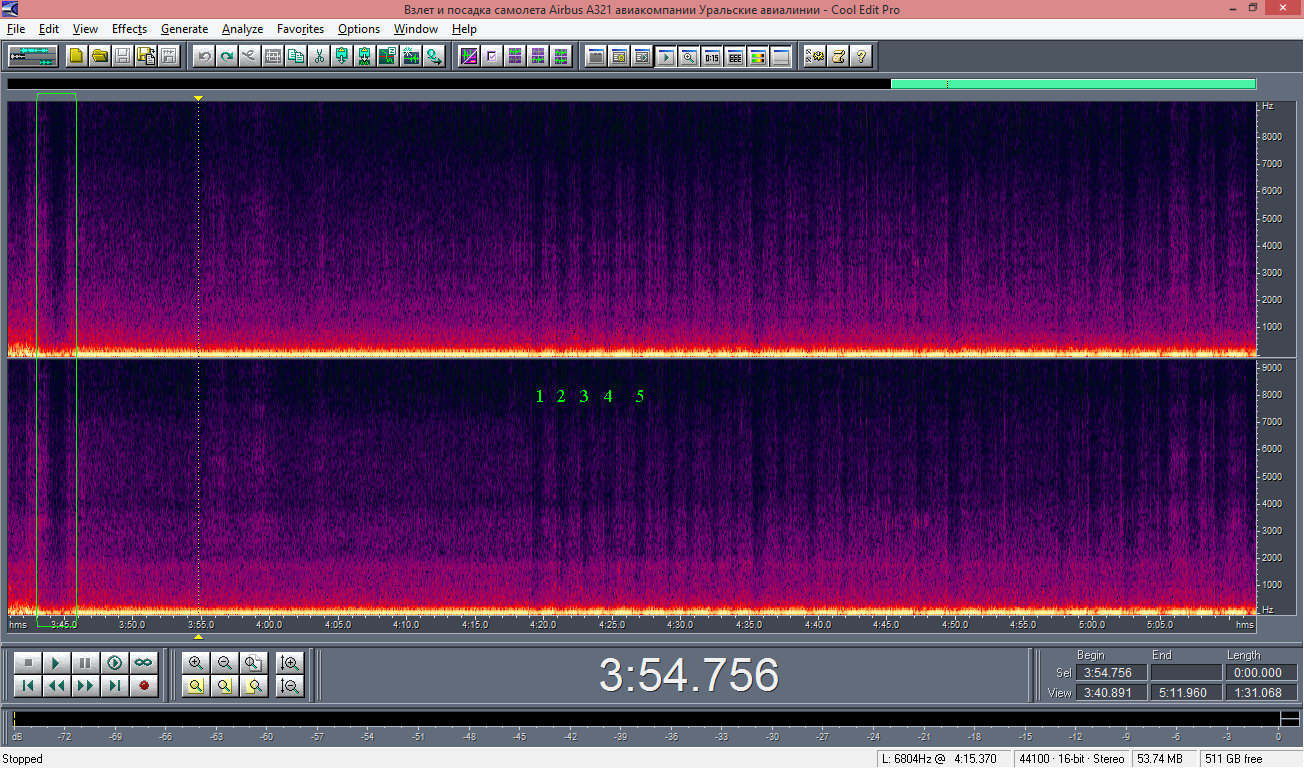Screen dimensions: 1304x768
Task: Zoom in vertically
Action: 290,663
